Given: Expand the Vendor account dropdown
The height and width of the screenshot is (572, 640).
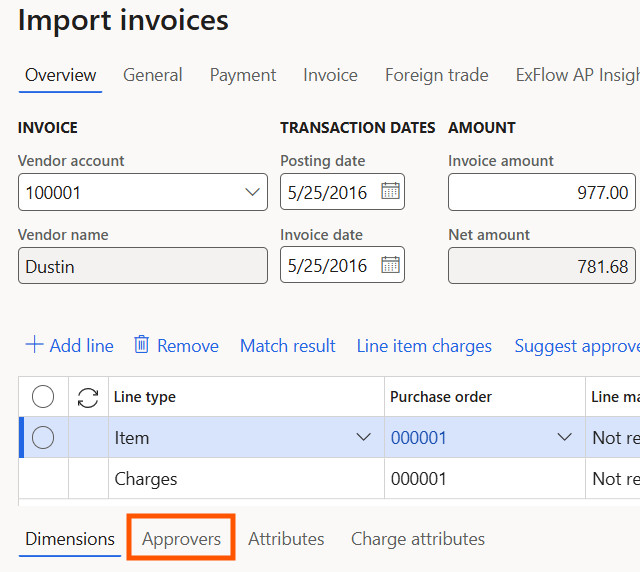Looking at the screenshot, I should pos(252,192).
